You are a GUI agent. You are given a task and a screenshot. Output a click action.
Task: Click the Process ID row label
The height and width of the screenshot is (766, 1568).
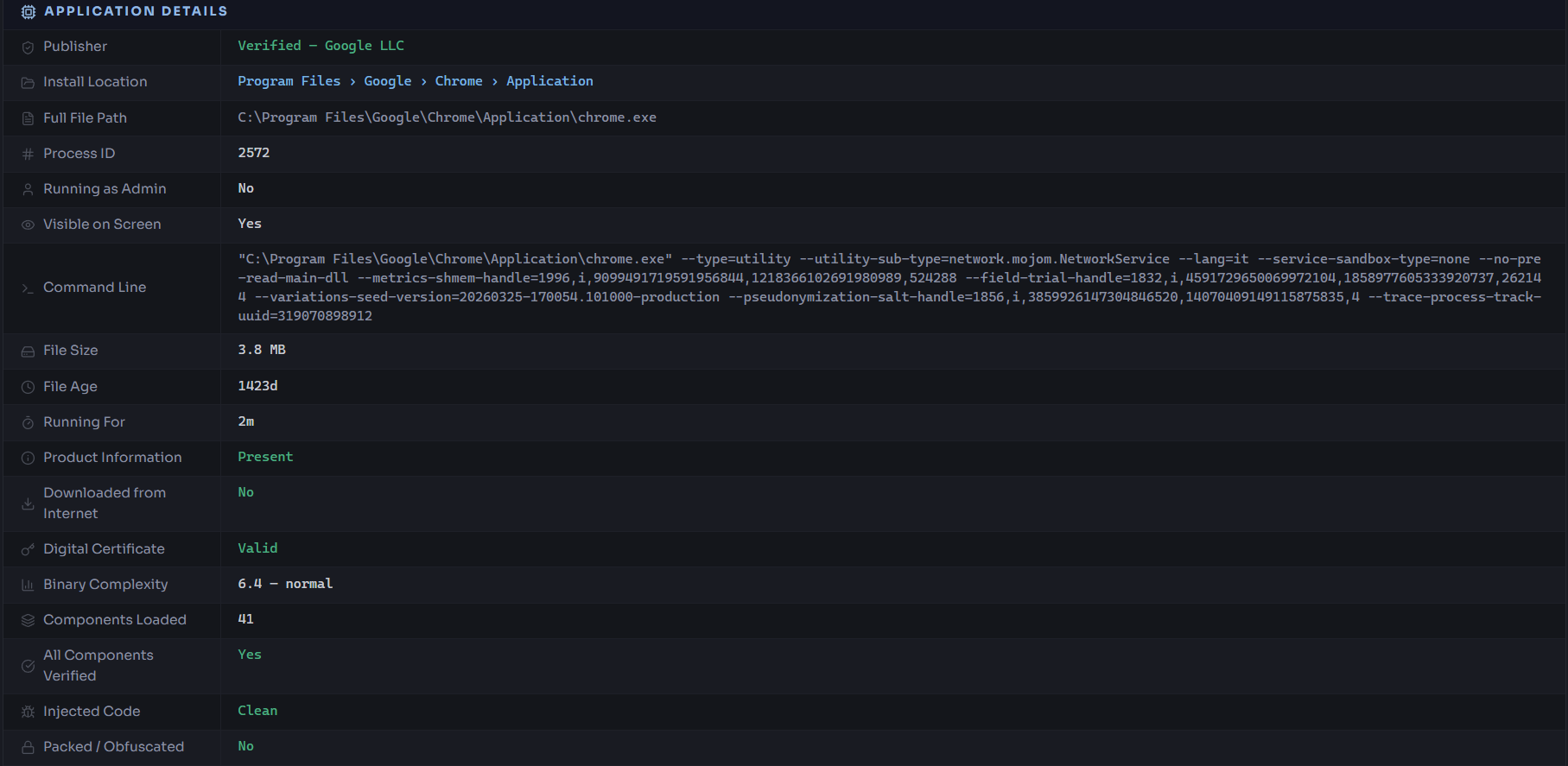pos(79,154)
